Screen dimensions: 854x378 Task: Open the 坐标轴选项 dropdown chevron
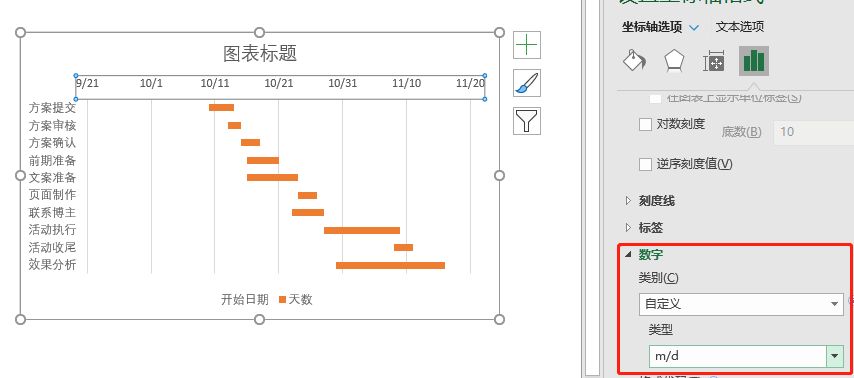coord(694,27)
